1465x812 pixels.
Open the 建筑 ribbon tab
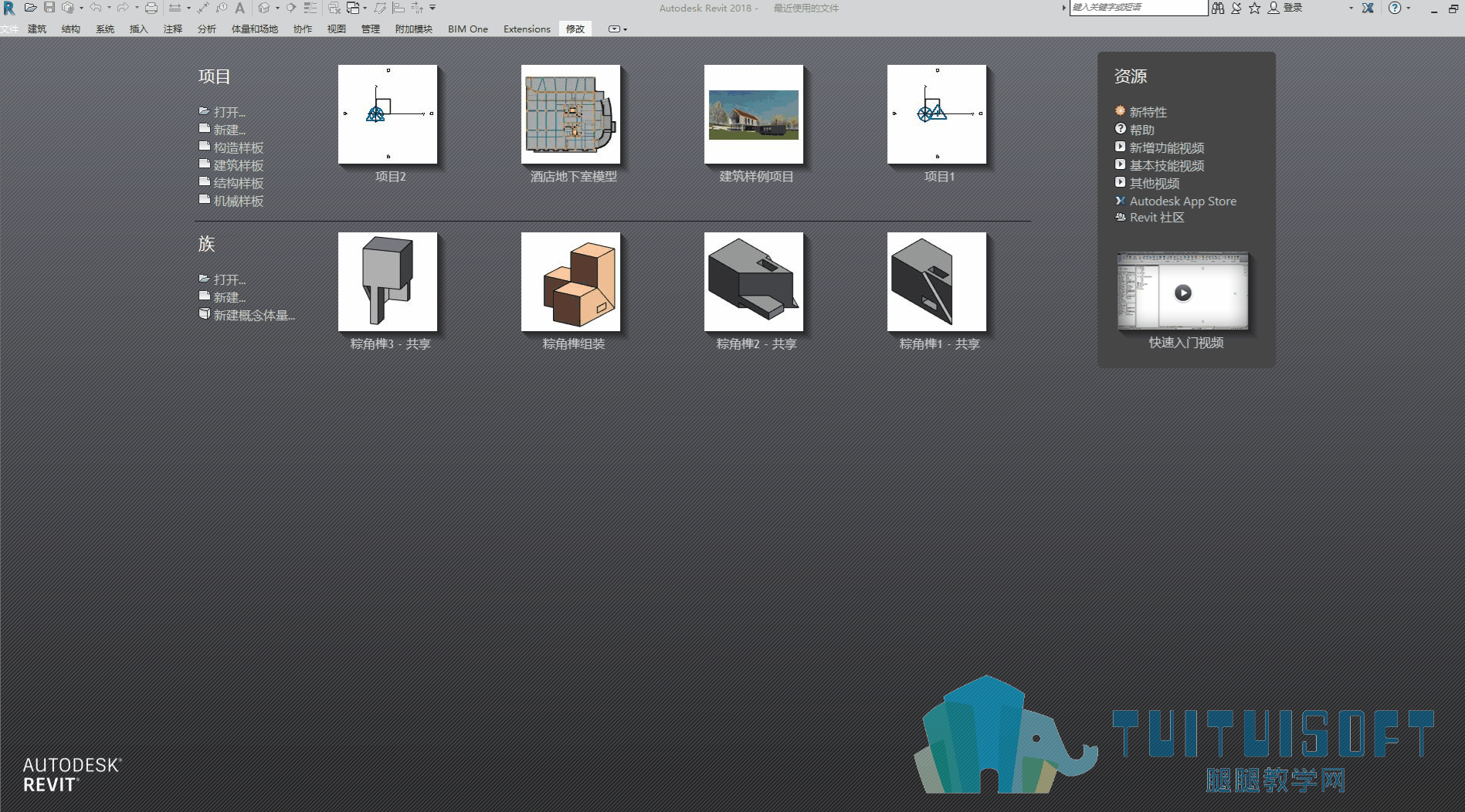[37, 29]
